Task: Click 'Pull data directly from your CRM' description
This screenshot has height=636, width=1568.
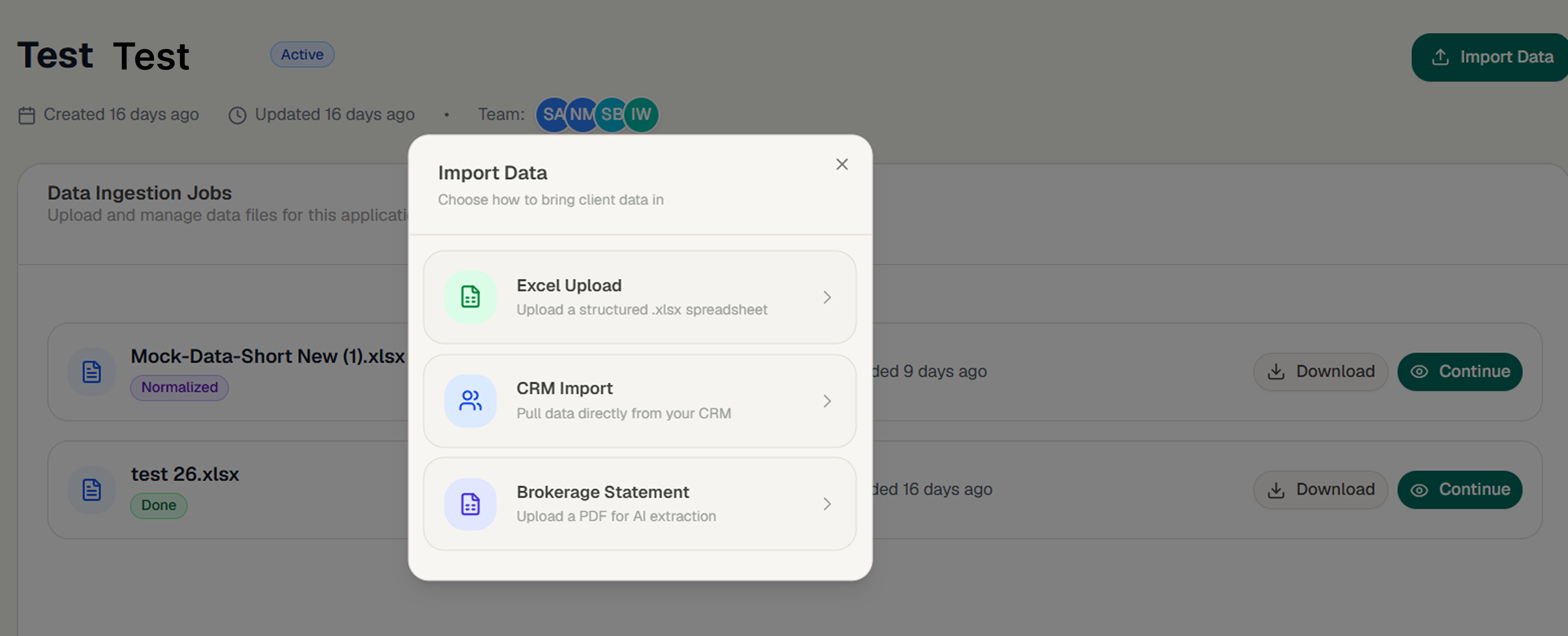Action: tap(624, 413)
